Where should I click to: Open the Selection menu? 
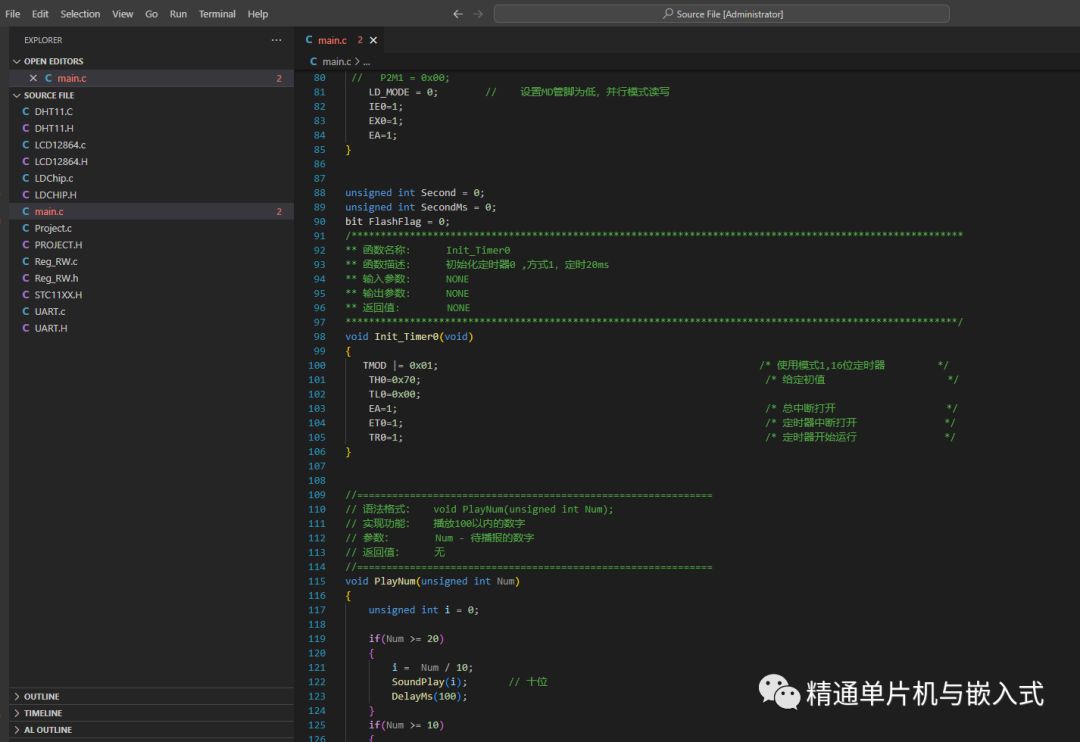(80, 14)
